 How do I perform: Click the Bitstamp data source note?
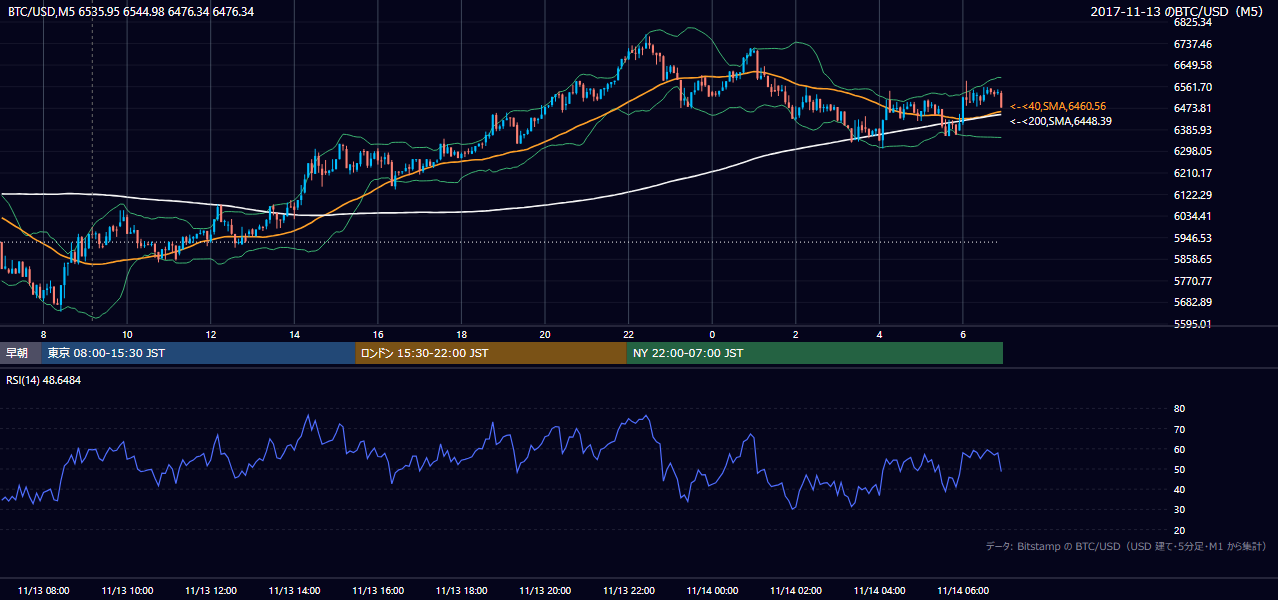coord(1126,546)
